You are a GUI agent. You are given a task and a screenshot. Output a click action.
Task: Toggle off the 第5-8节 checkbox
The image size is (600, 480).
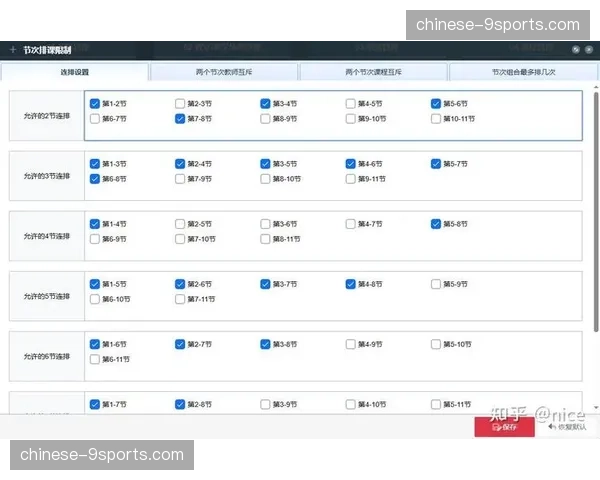pos(437,224)
